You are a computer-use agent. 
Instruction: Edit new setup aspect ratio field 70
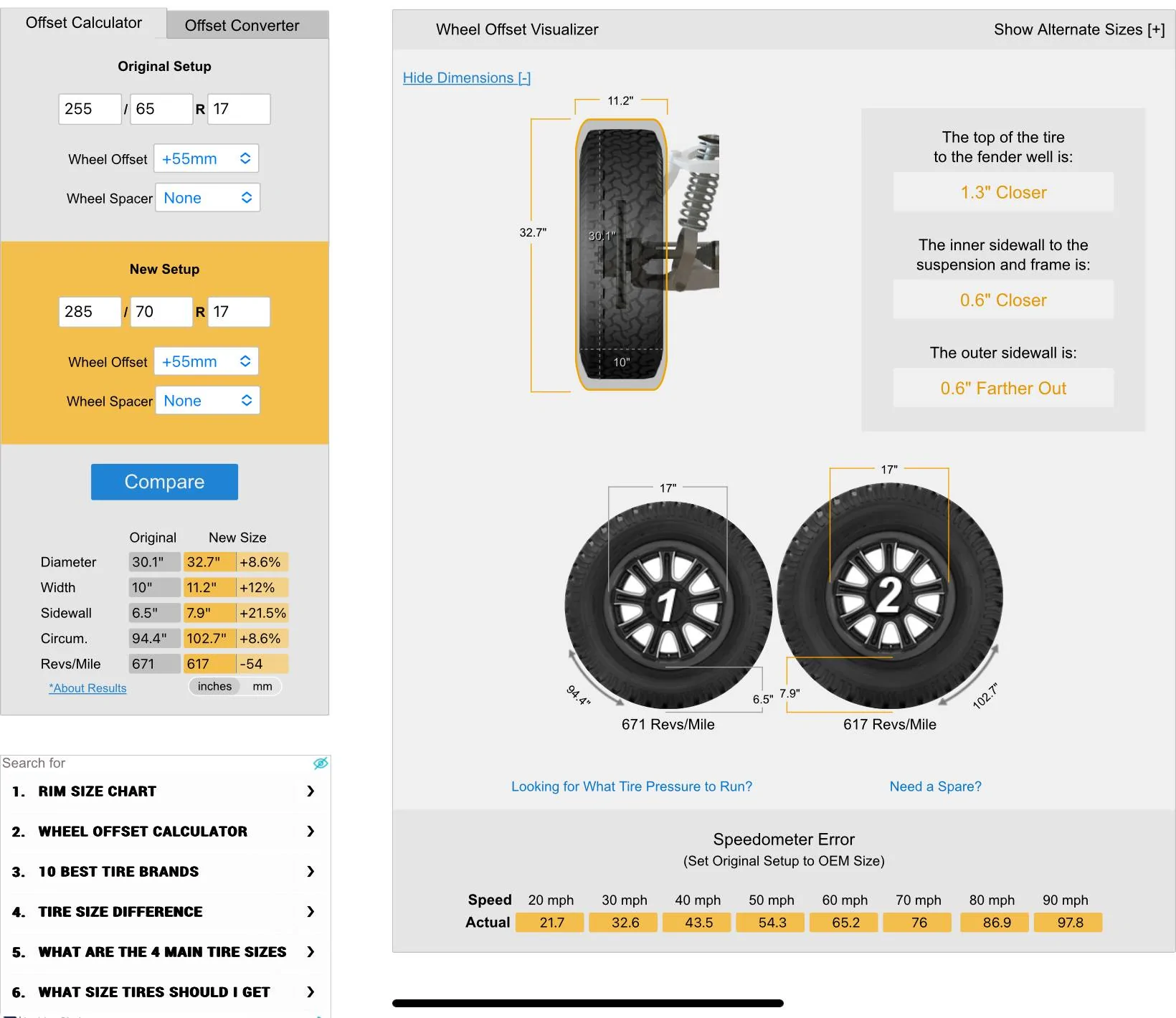pos(161,312)
